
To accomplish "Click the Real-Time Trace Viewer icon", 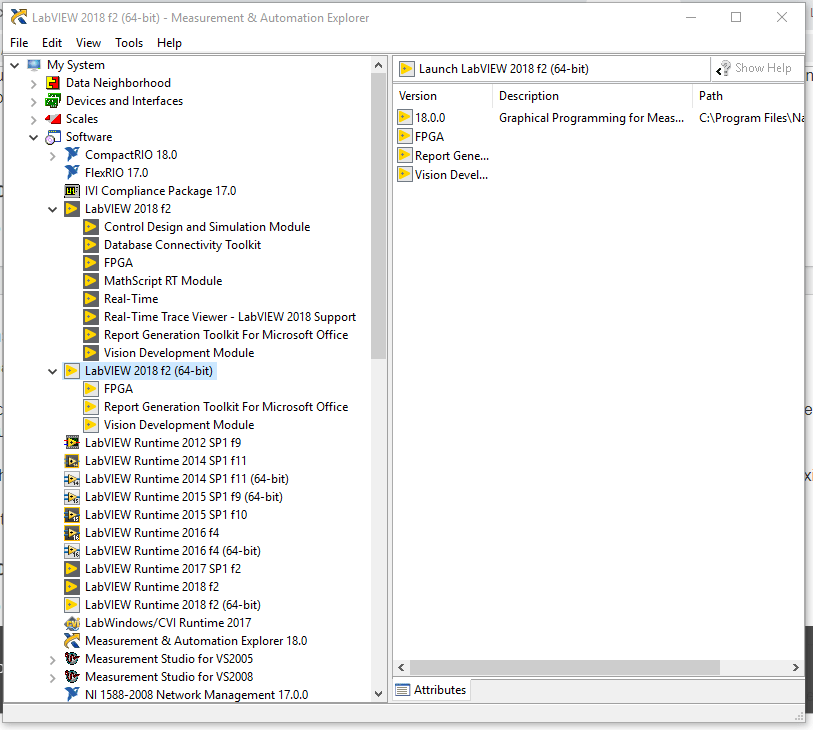I will click(x=91, y=317).
